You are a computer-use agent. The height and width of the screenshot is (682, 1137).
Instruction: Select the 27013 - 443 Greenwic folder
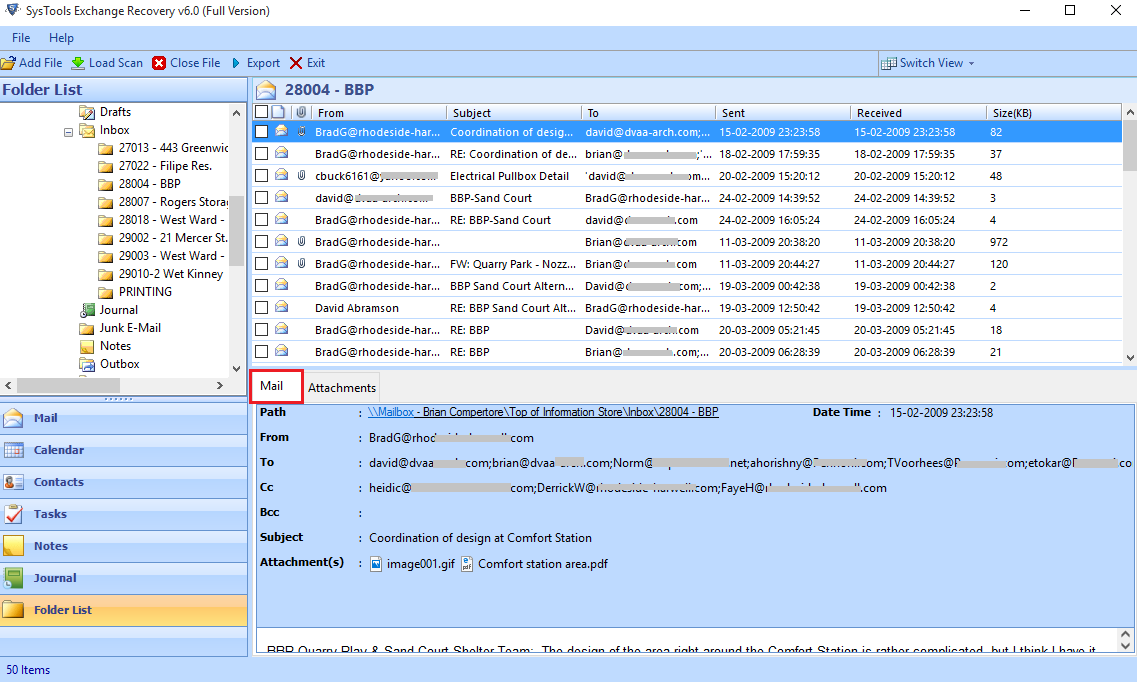click(x=173, y=148)
